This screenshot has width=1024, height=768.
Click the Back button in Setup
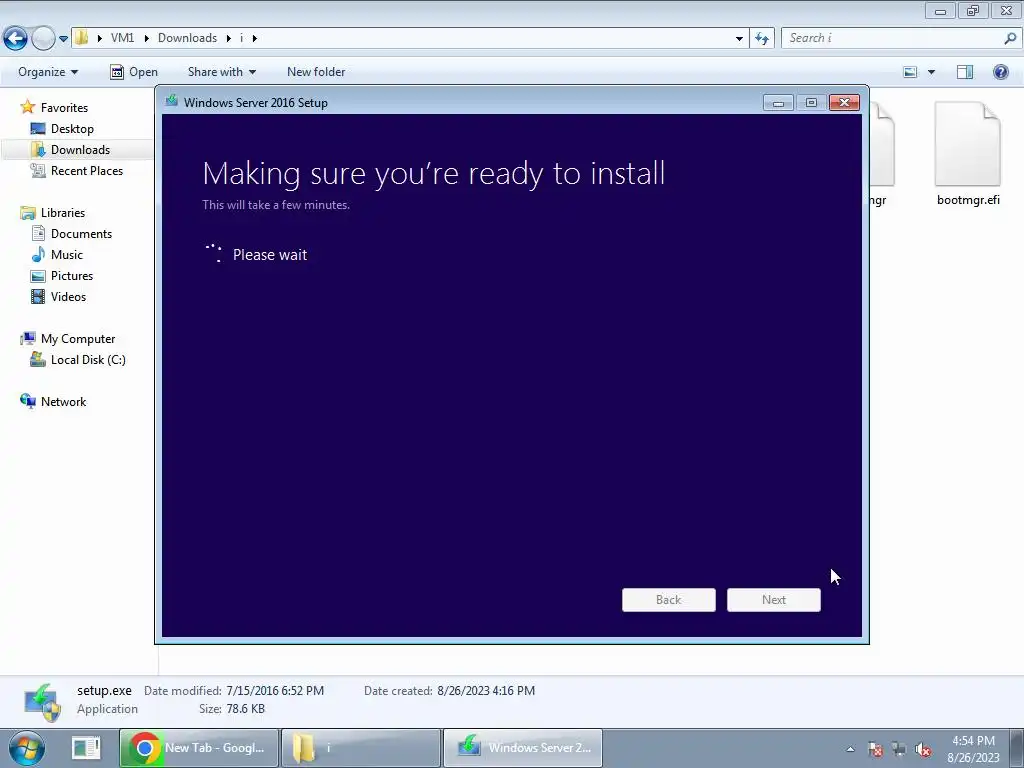coord(669,600)
